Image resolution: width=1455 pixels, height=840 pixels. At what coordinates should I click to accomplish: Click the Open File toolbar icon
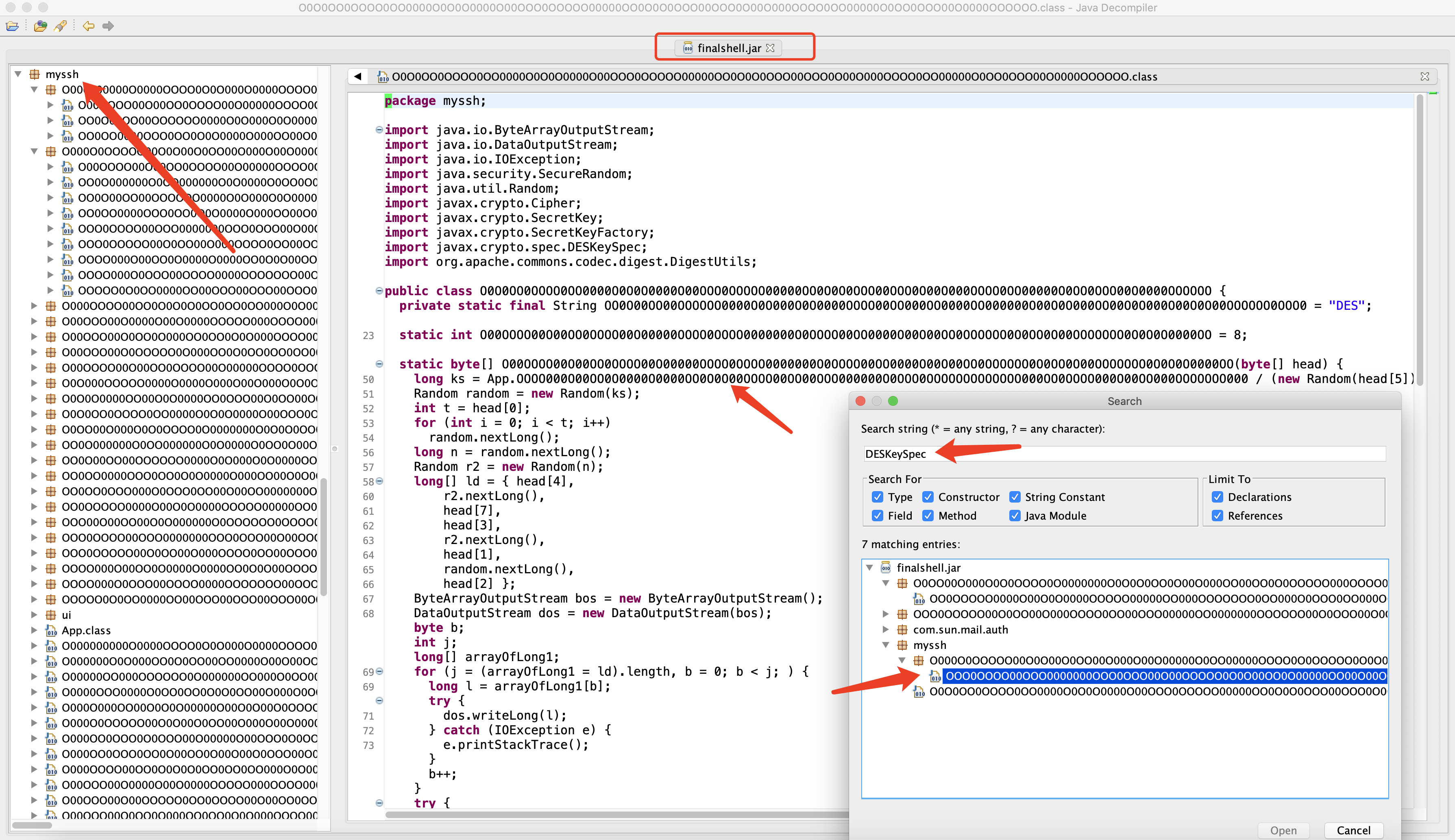[x=12, y=26]
